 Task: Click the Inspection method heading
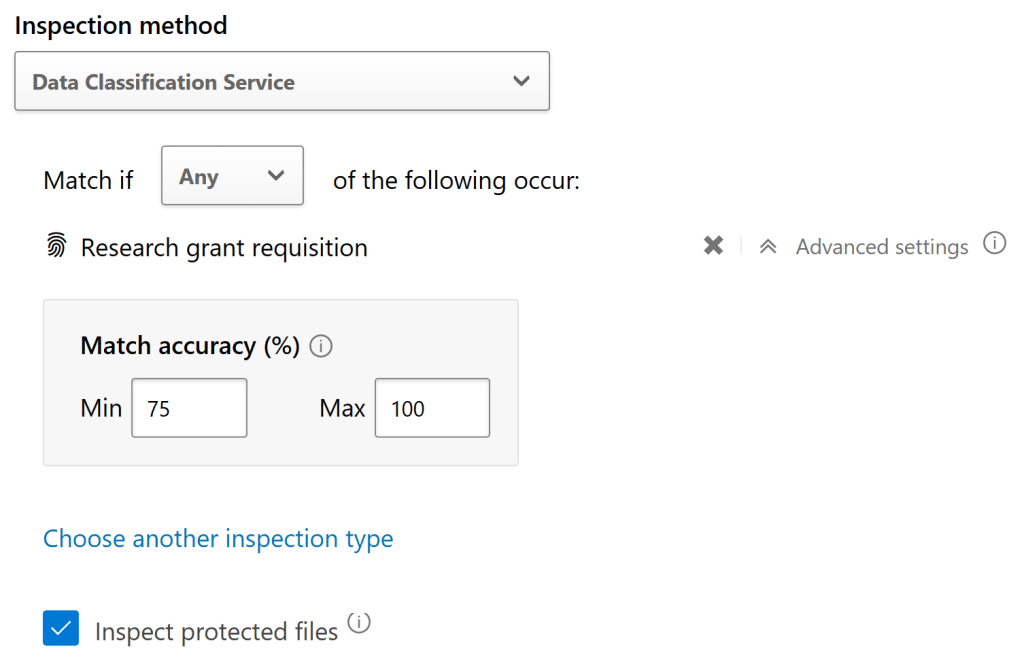(121, 25)
